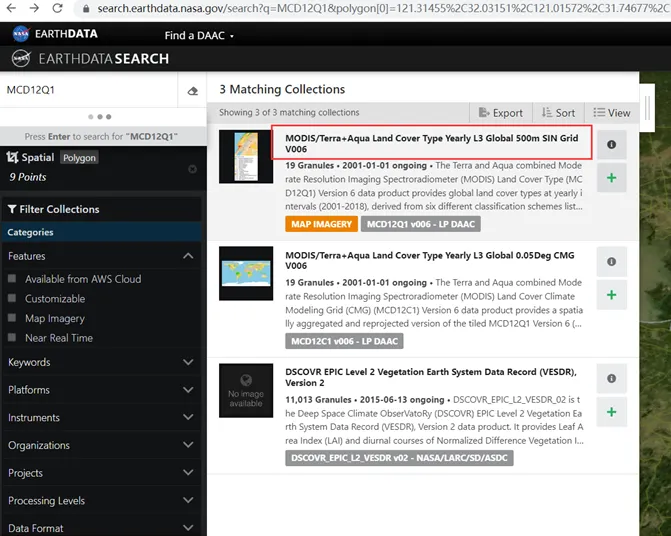Image resolution: width=671 pixels, height=536 pixels.
Task: Open DSCOVR EPIC Level 2 VESDR title
Action: click(x=431, y=377)
